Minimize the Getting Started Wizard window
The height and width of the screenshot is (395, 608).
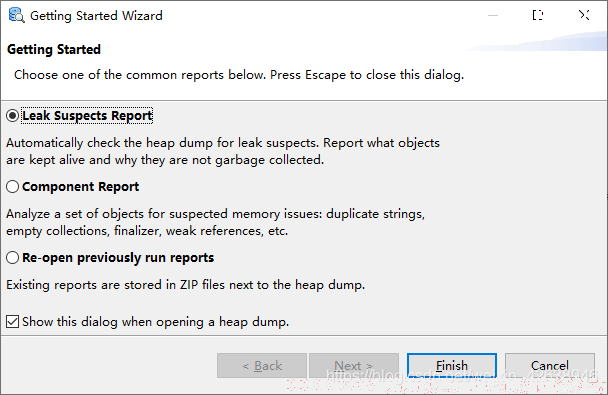493,16
